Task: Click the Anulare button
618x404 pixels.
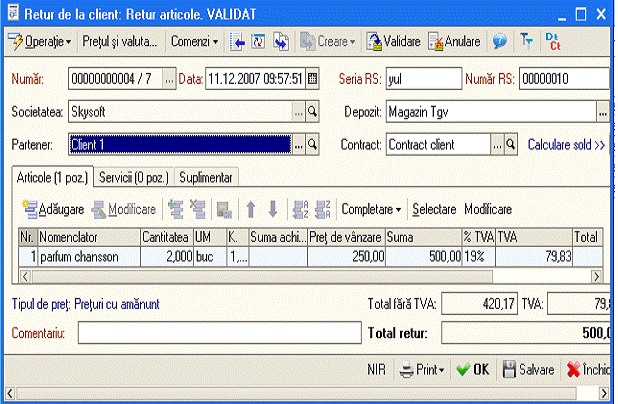Action: pyautogui.click(x=454, y=41)
